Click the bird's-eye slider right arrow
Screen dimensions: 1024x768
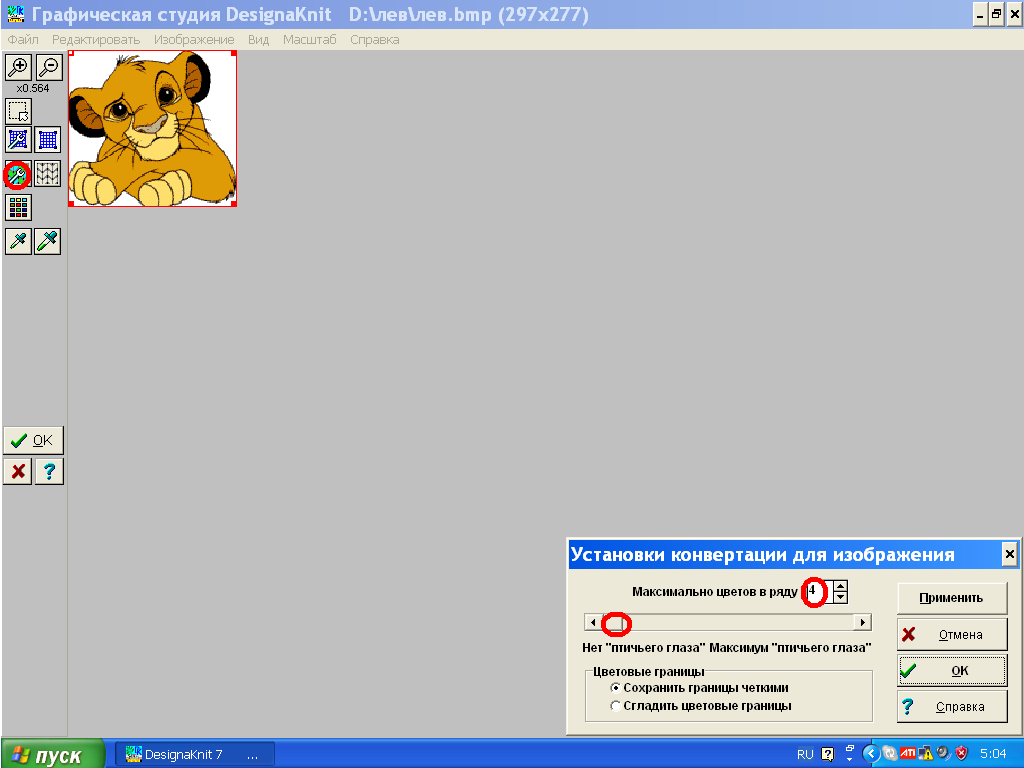point(863,622)
